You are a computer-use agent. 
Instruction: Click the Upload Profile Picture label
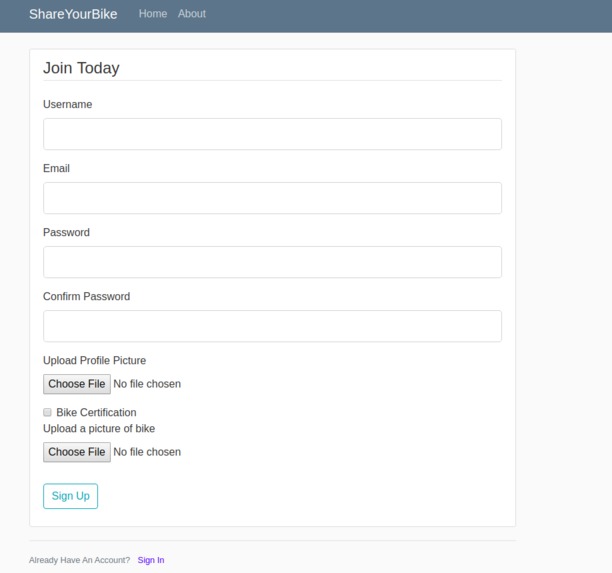click(94, 360)
